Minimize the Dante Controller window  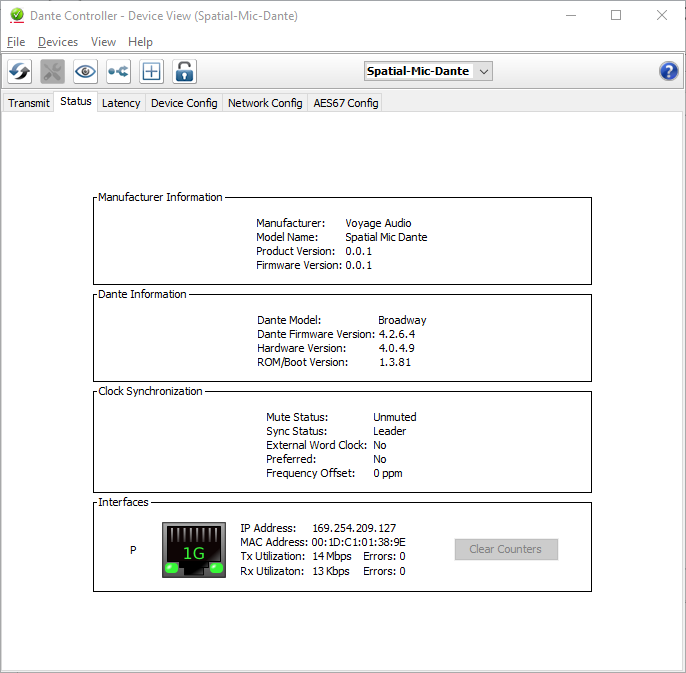tap(570, 15)
